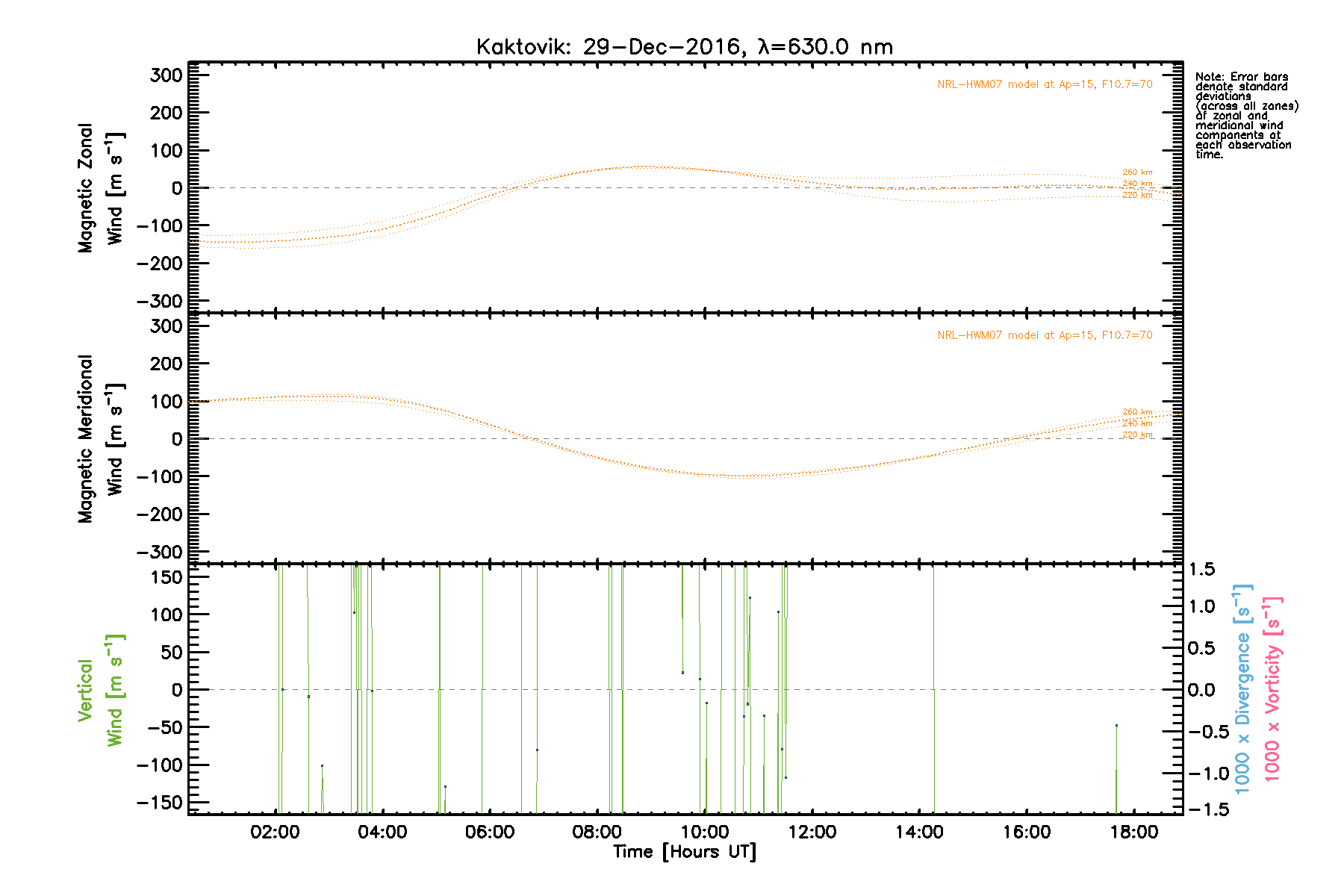Click the 0.5 tick on the divergence axis
This screenshot has width=1344, height=896.
coord(1201,647)
